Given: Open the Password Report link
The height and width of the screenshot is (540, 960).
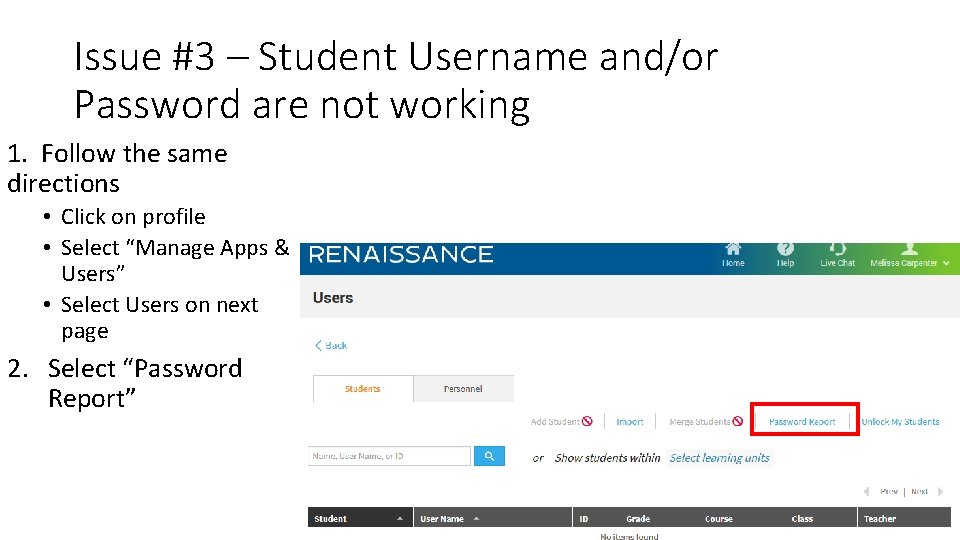Looking at the screenshot, I should coord(802,422).
